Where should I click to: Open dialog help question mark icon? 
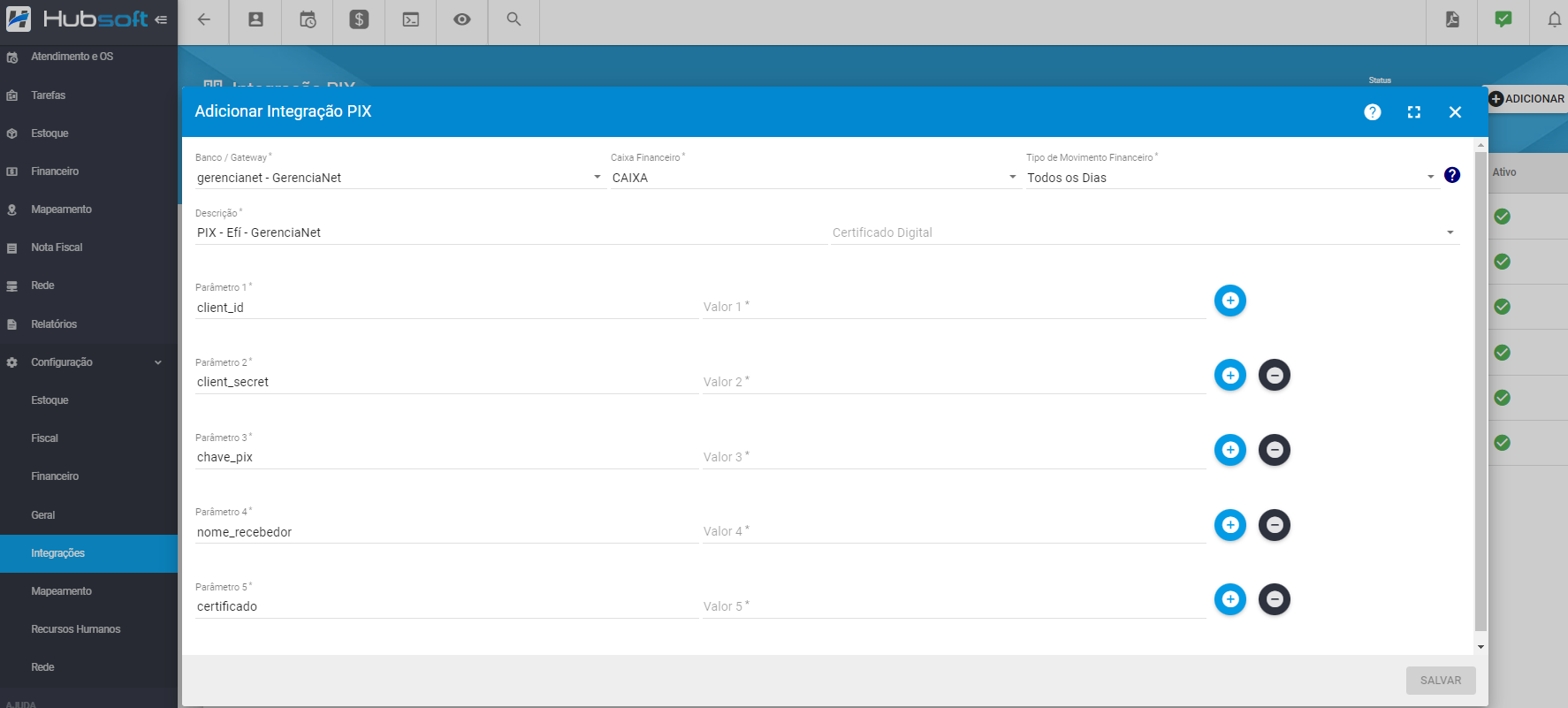pos(1373,112)
